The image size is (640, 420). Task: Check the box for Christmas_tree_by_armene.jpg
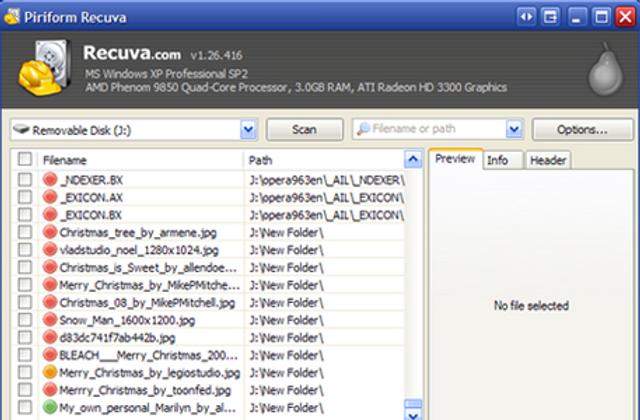(x=25, y=232)
